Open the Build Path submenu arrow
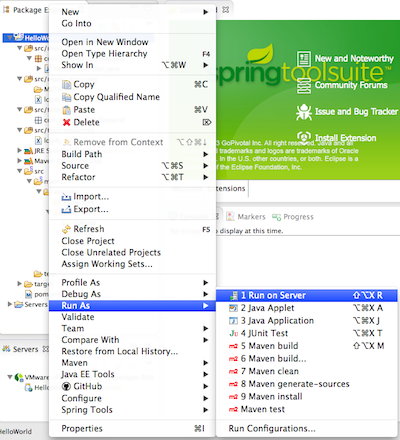This screenshot has width=400, height=440. (206, 154)
